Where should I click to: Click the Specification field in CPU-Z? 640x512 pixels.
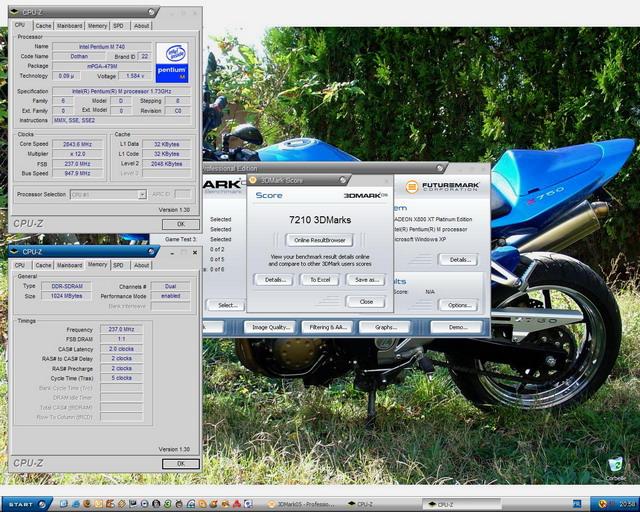(121, 91)
